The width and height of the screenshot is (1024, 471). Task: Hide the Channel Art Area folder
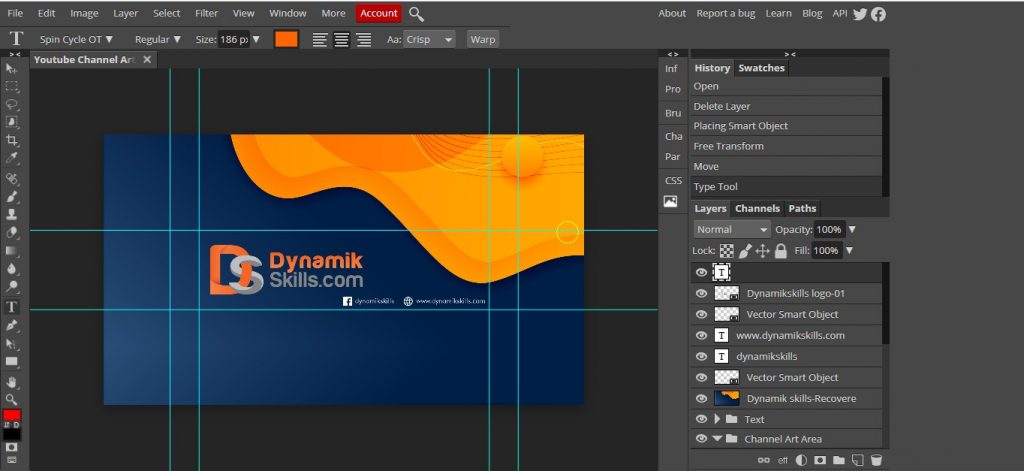click(701, 439)
